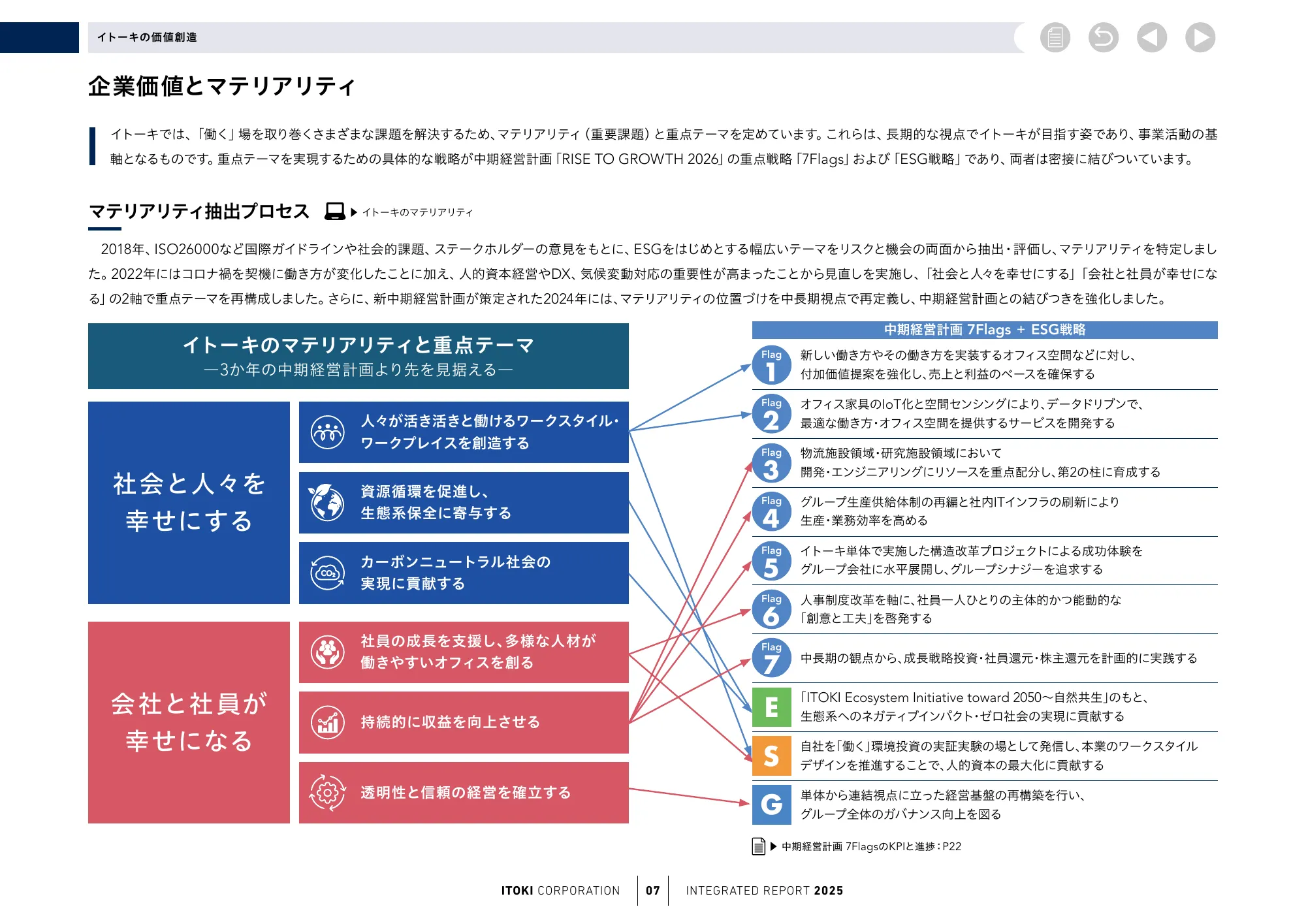Select the Flag 1 badge
This screenshot has width=1306, height=924.
772,362
